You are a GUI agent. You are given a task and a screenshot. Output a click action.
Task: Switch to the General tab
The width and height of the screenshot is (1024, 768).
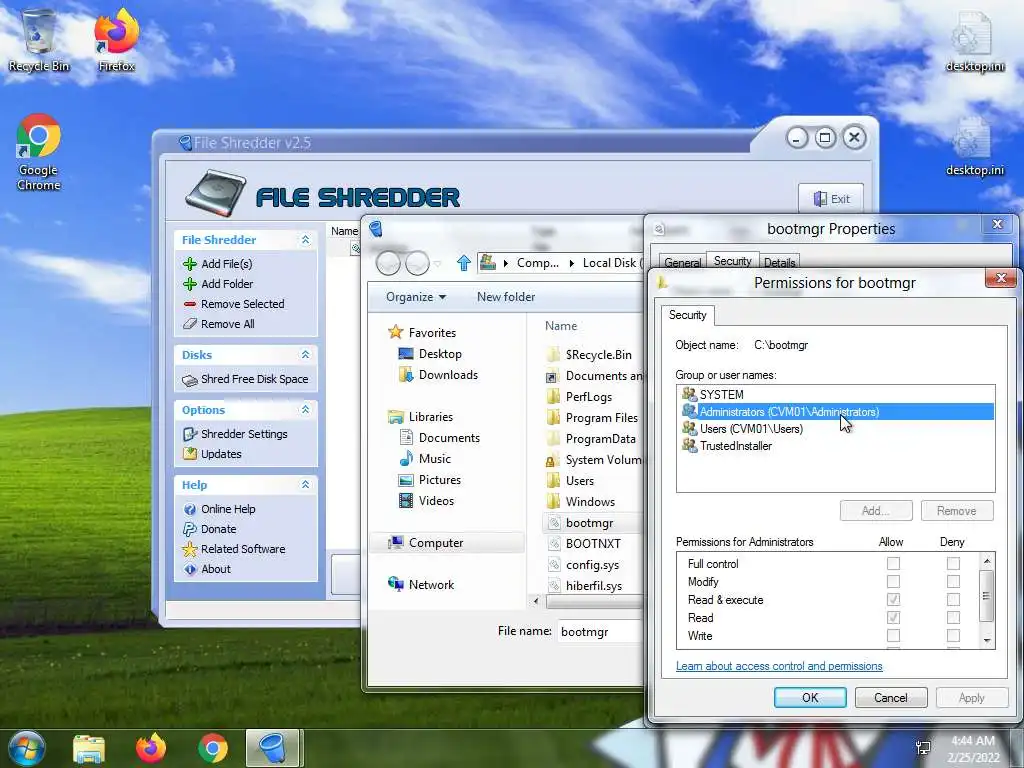(x=682, y=263)
